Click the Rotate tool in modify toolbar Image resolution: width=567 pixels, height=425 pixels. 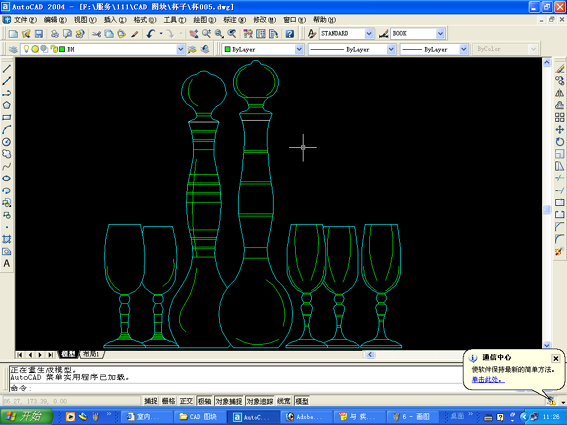tap(559, 142)
